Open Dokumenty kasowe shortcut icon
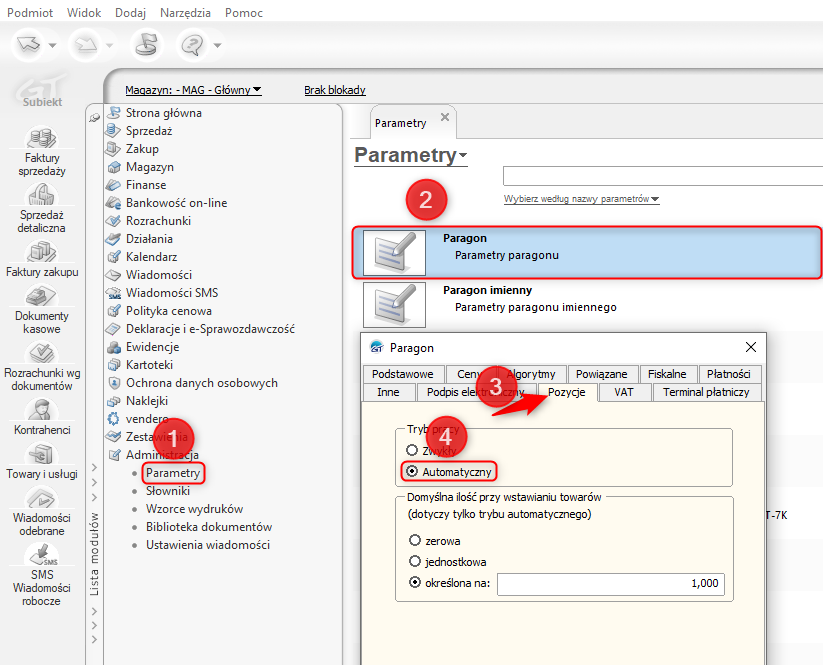 (x=41, y=296)
